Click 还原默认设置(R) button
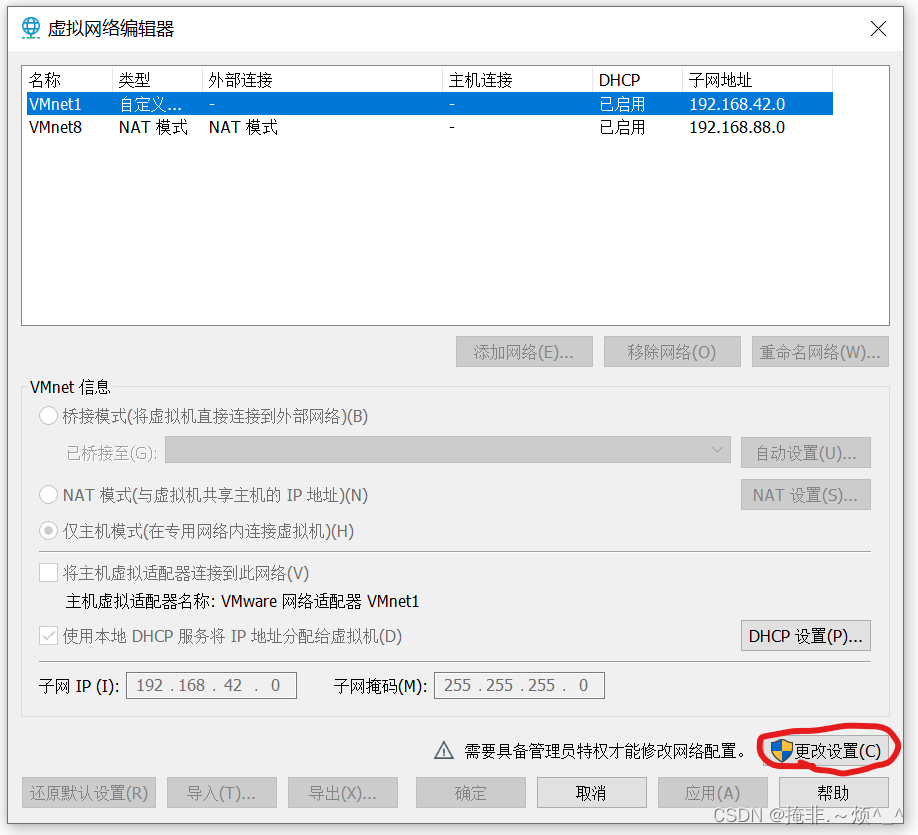The height and width of the screenshot is (835, 918). pyautogui.click(x=89, y=793)
